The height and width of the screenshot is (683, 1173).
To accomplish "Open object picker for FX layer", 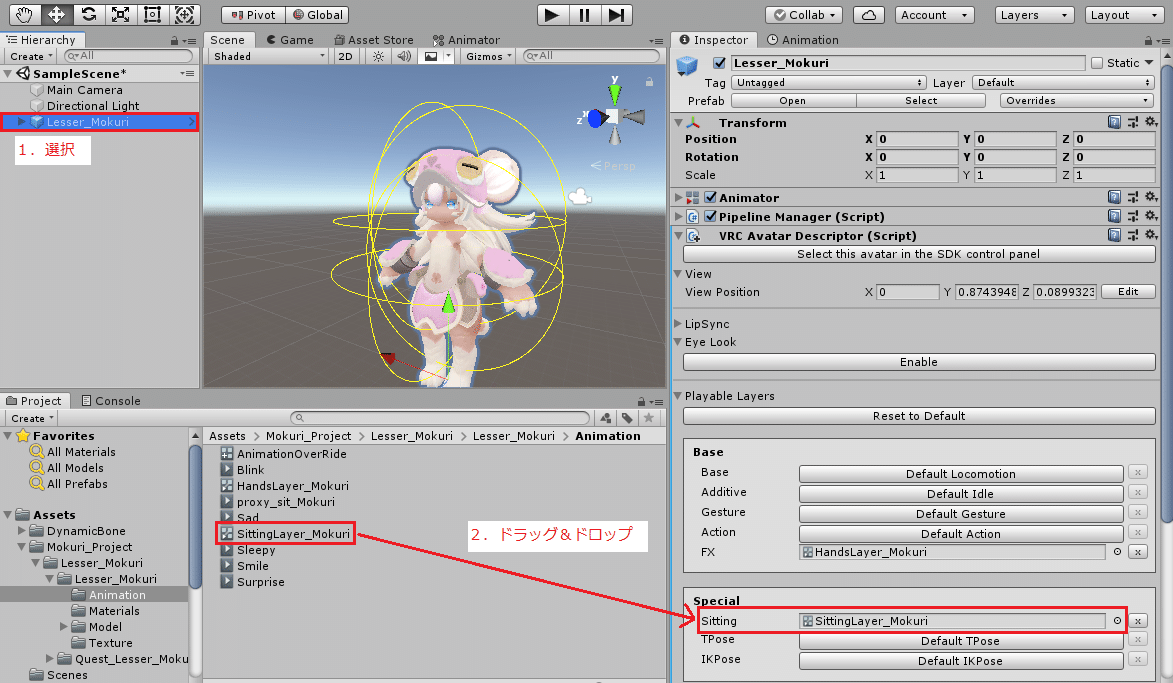I will (1117, 552).
